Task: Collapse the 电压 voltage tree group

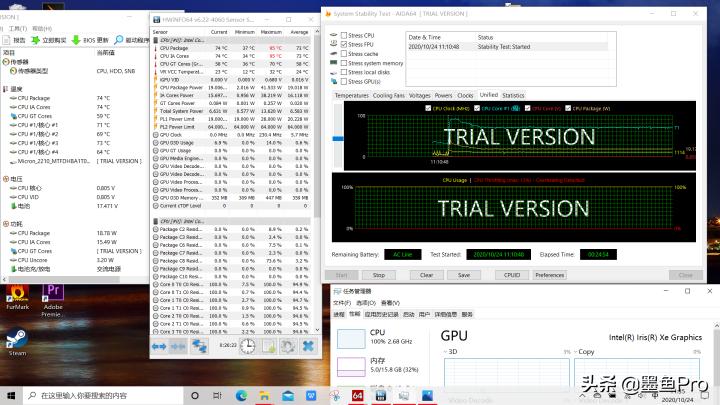Action: pyautogui.click(x=5, y=178)
